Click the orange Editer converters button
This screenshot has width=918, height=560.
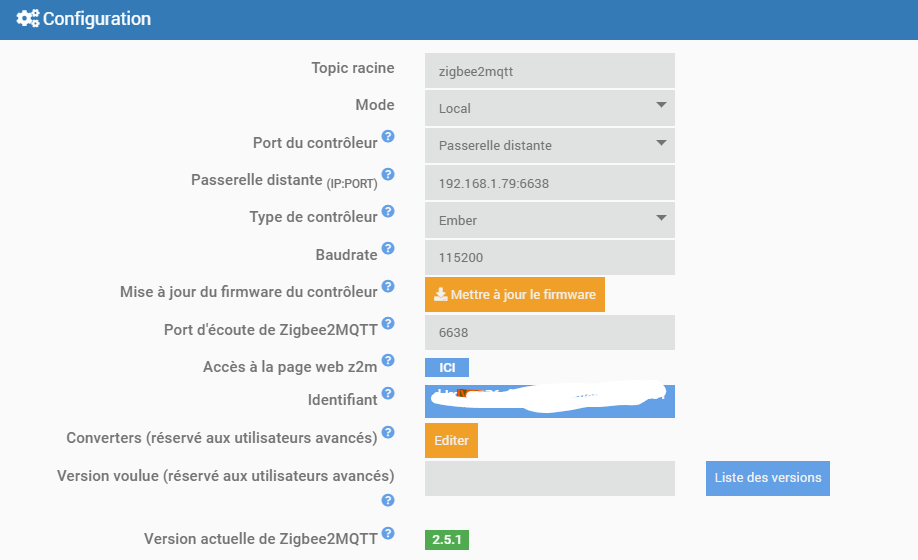pyautogui.click(x=451, y=441)
